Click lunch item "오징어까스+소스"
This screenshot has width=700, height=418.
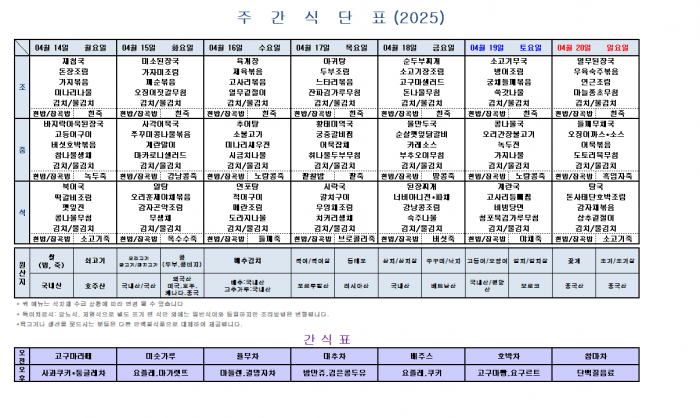[x=596, y=134]
